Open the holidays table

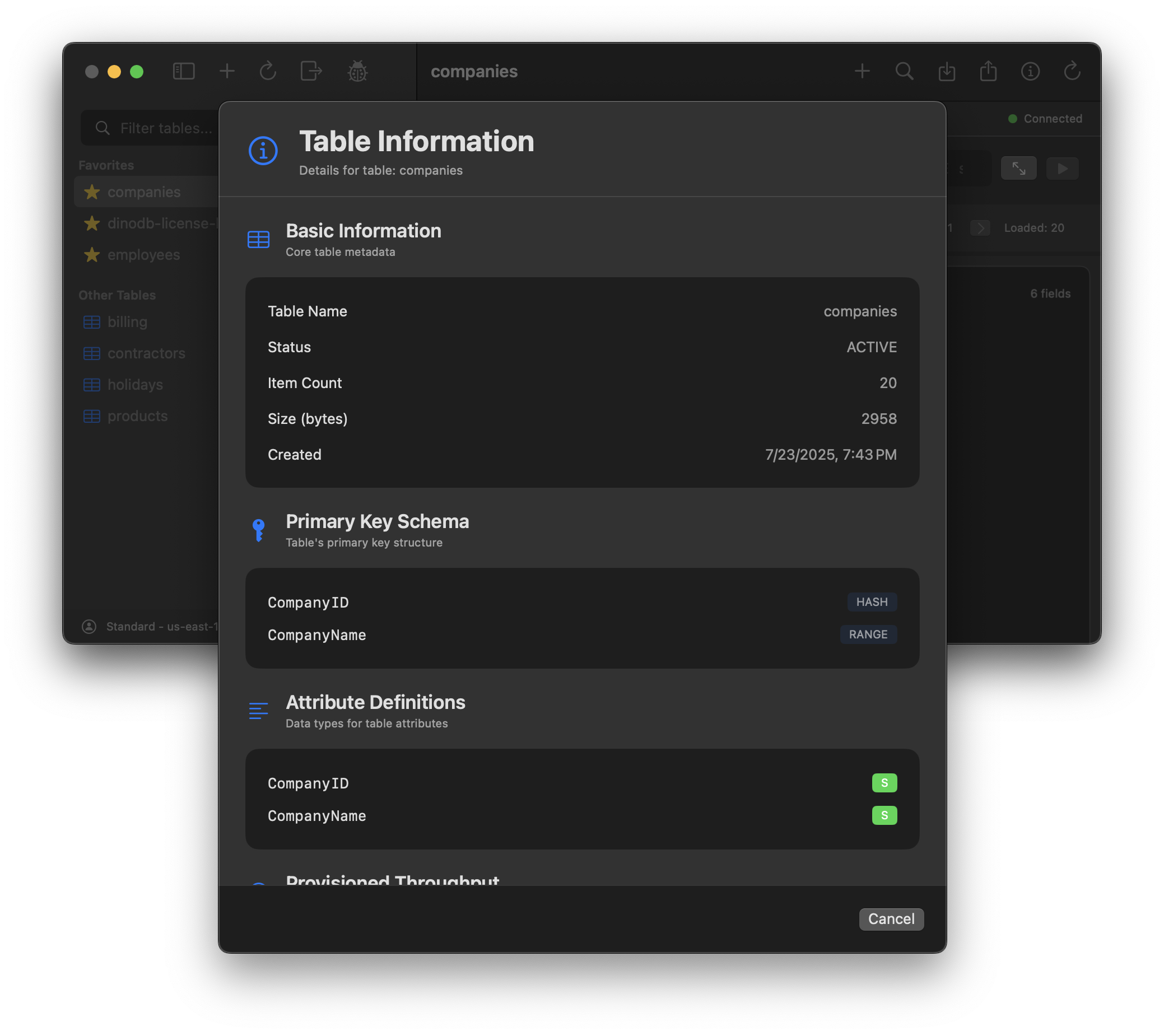(147, 384)
